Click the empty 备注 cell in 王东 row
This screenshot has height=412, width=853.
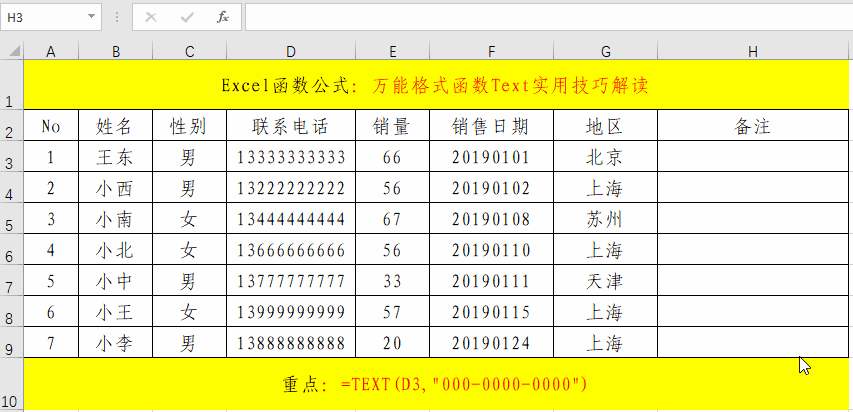click(x=753, y=156)
